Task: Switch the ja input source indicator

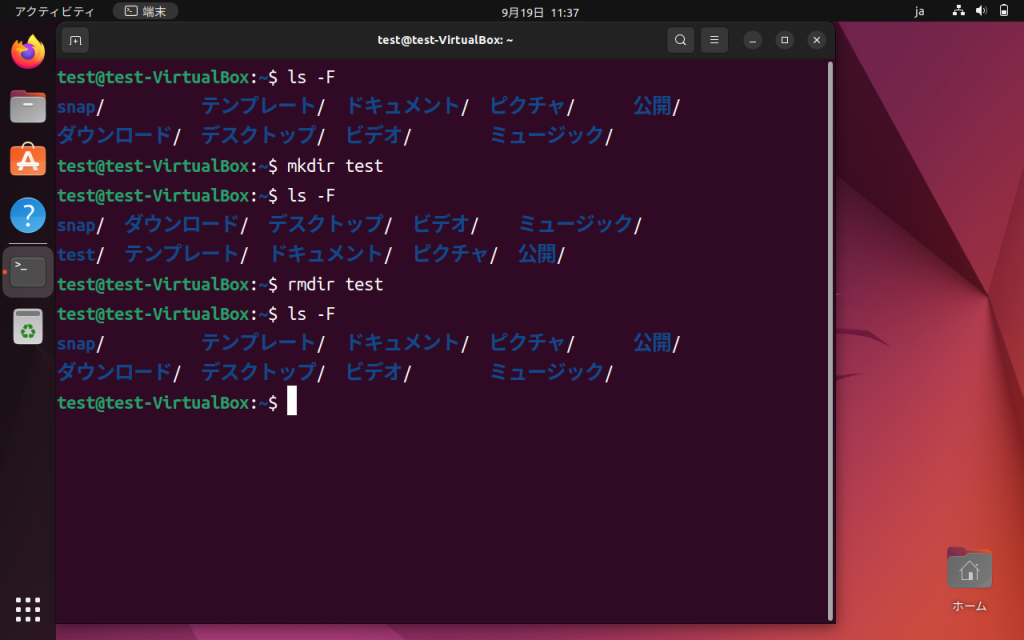Action: tap(920, 11)
